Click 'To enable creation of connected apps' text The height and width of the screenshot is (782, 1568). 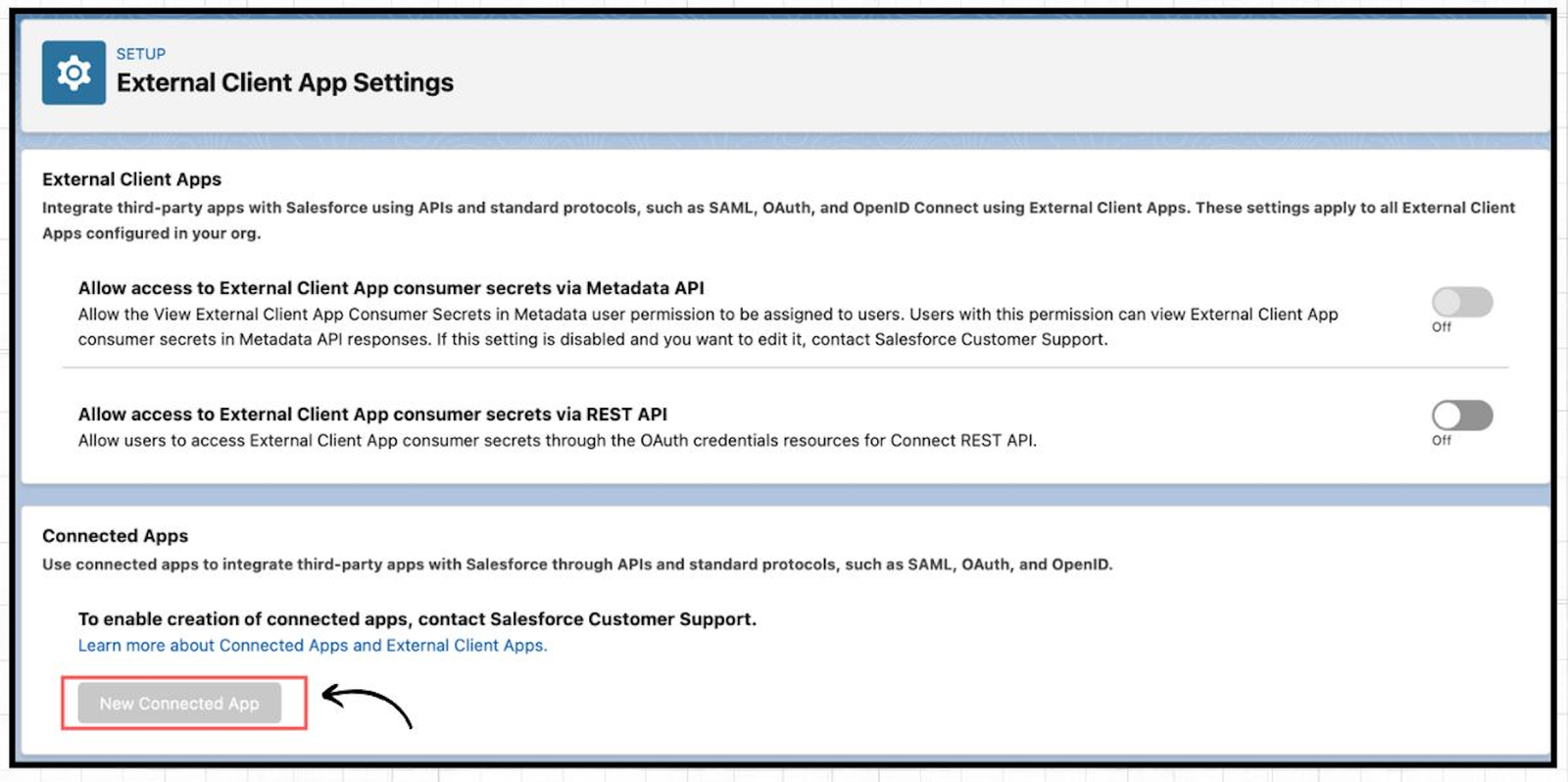click(x=416, y=619)
